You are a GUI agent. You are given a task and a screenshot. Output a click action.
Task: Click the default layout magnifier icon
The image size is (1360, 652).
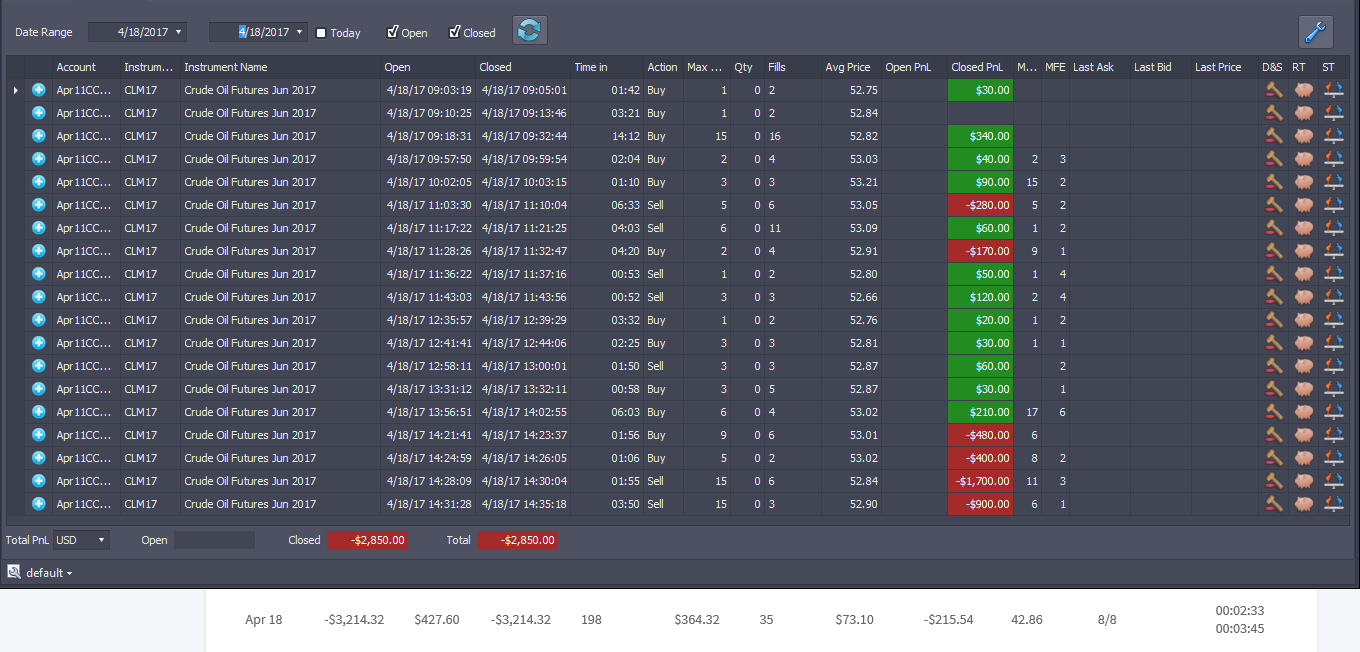pos(14,572)
